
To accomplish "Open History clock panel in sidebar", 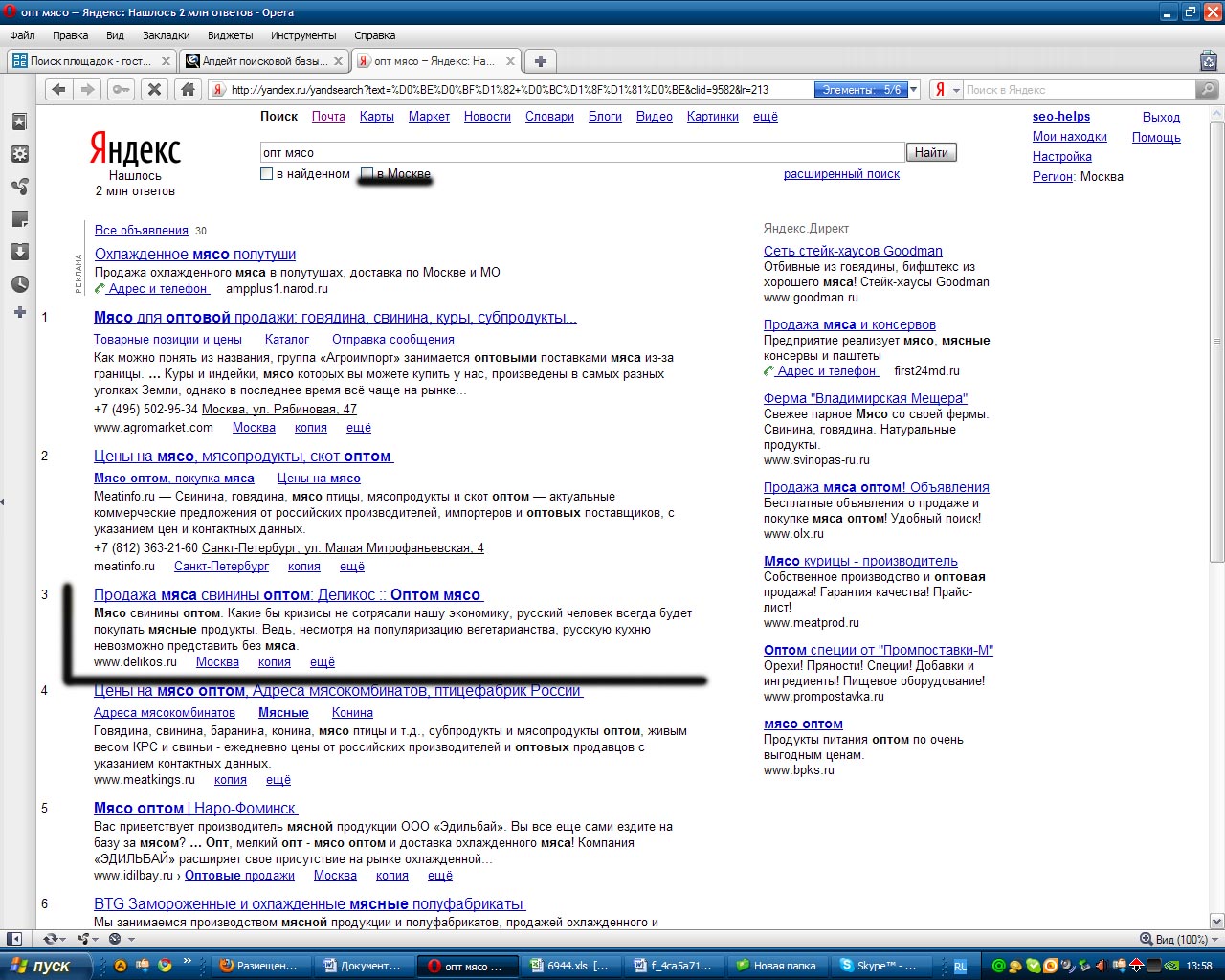I will [x=19, y=284].
